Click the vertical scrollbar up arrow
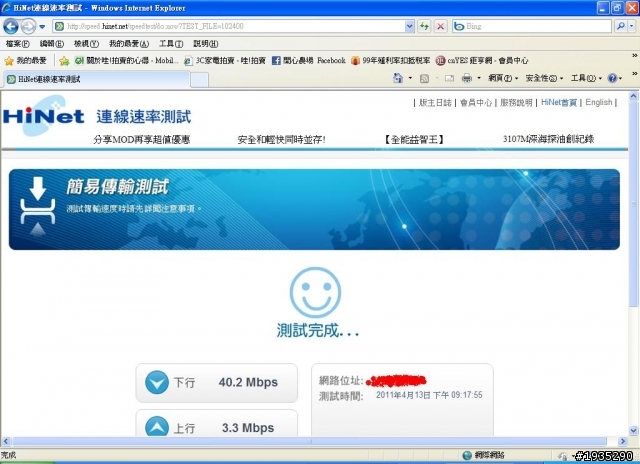 pyautogui.click(x=633, y=96)
